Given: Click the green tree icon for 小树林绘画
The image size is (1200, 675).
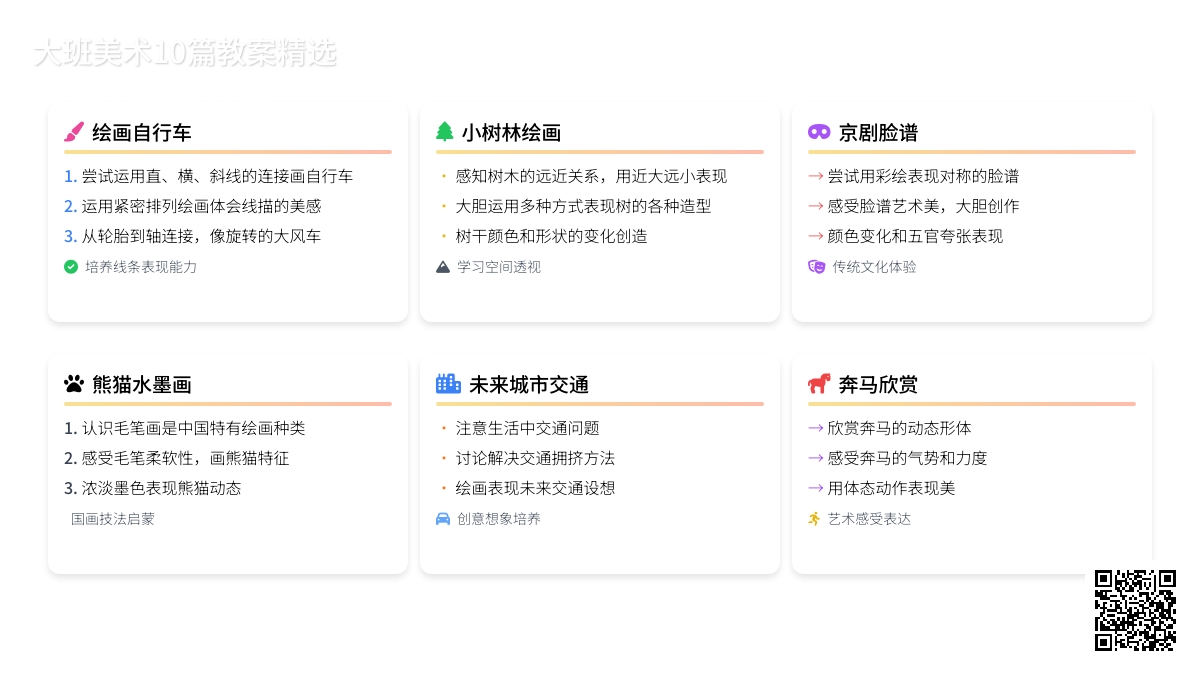Looking at the screenshot, I should point(445,132).
